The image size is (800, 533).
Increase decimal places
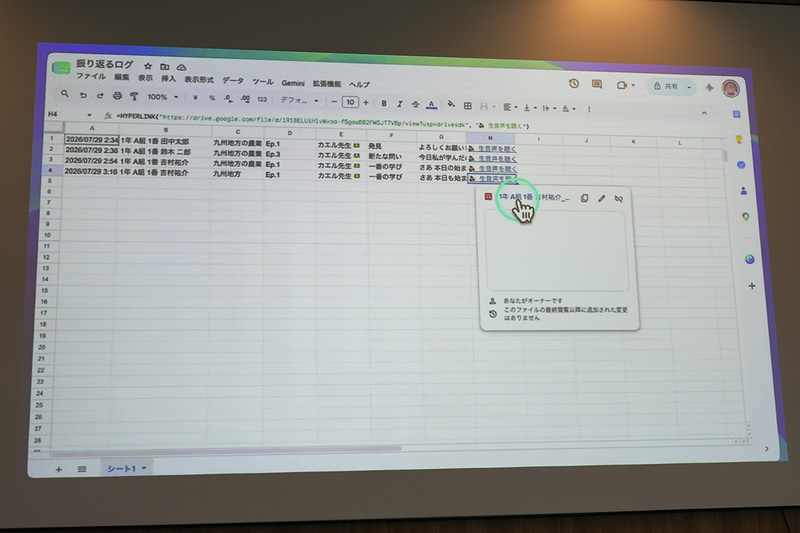[245, 99]
